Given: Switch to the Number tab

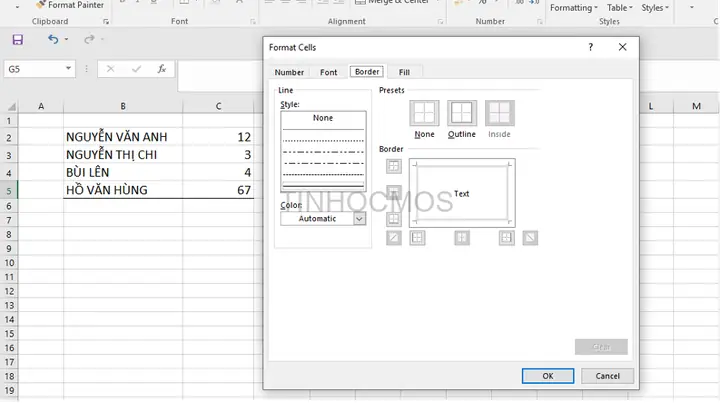Looking at the screenshot, I should [x=289, y=73].
